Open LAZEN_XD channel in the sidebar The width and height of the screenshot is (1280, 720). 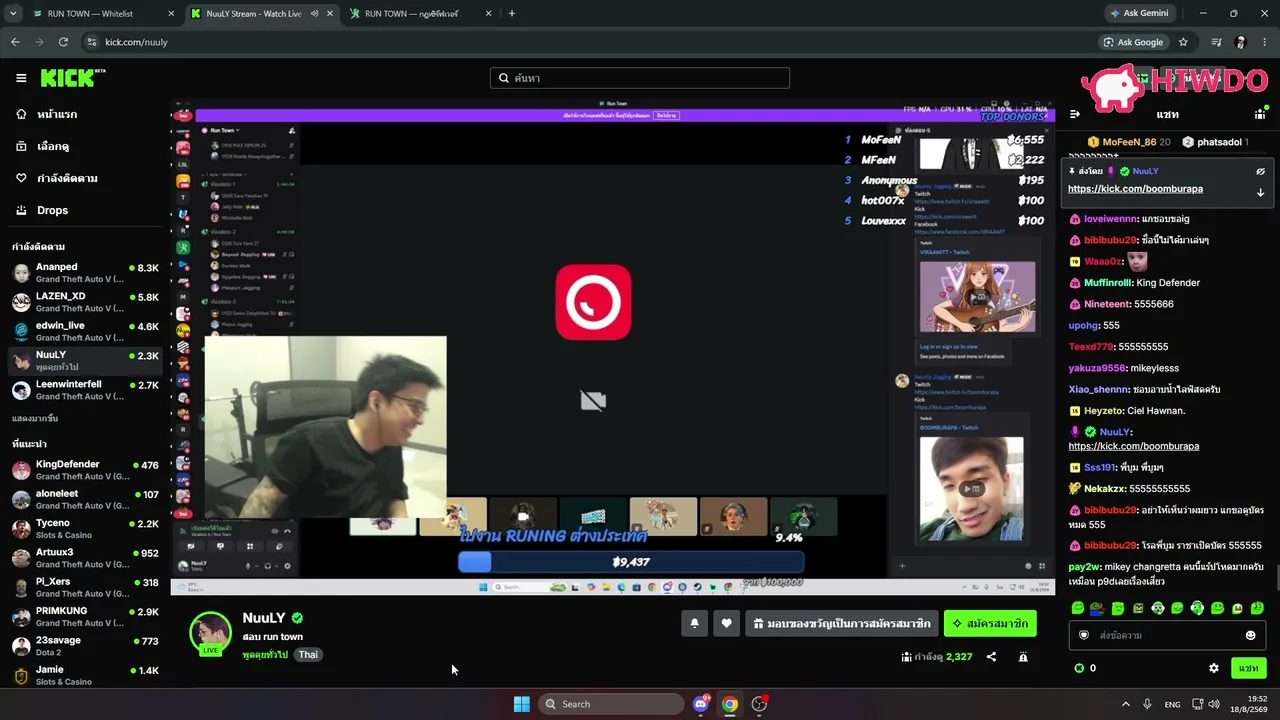tap(85, 302)
